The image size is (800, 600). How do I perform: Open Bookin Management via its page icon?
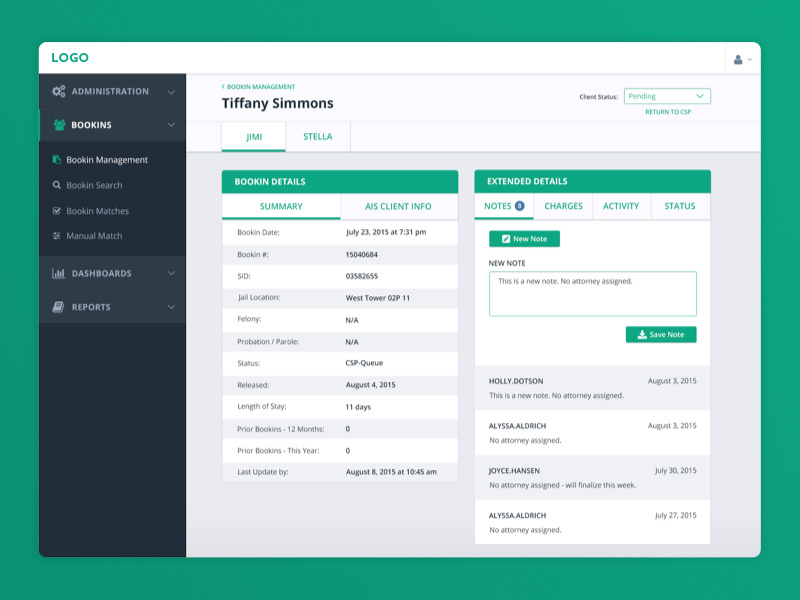55,159
